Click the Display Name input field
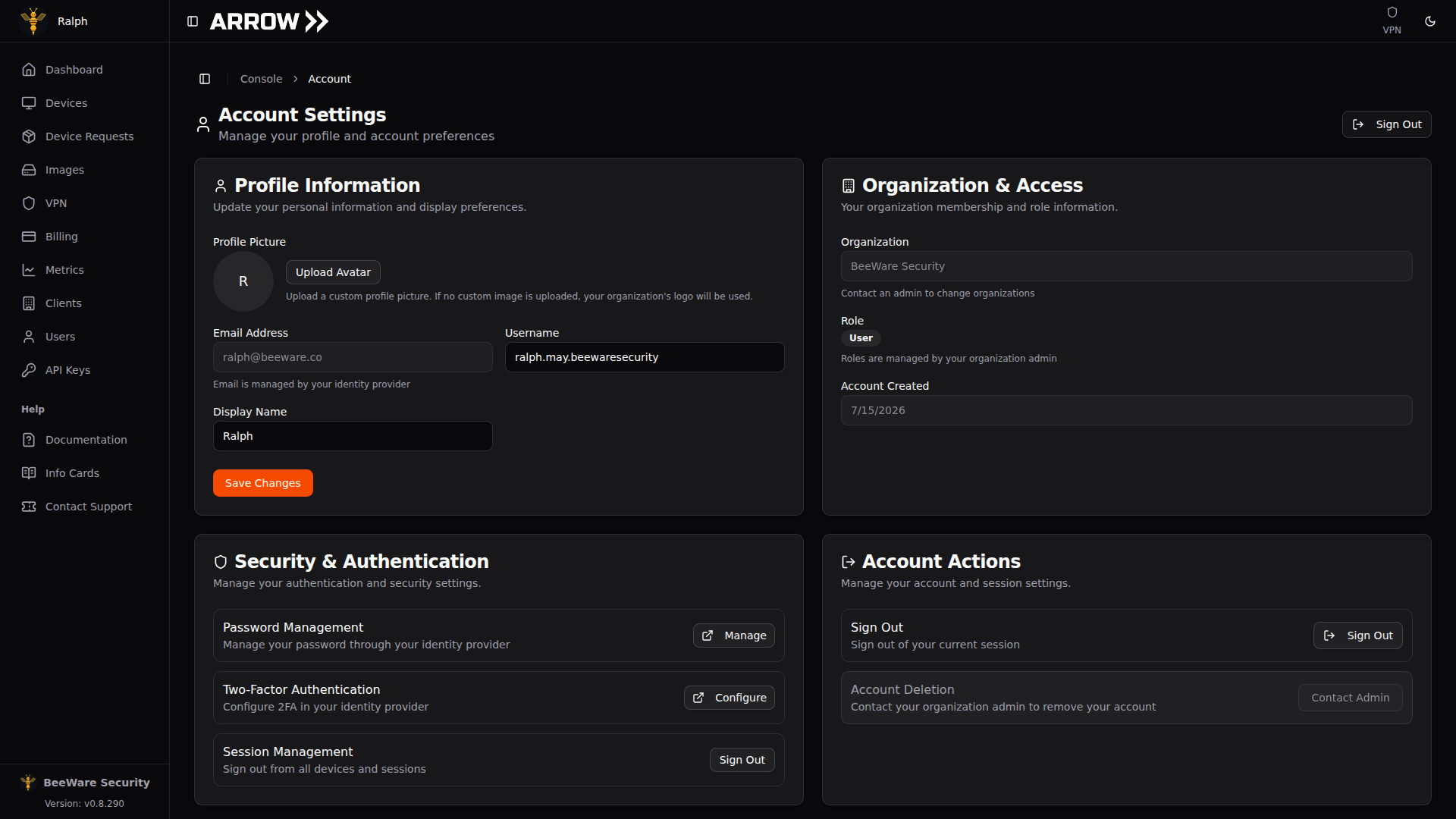 (353, 436)
